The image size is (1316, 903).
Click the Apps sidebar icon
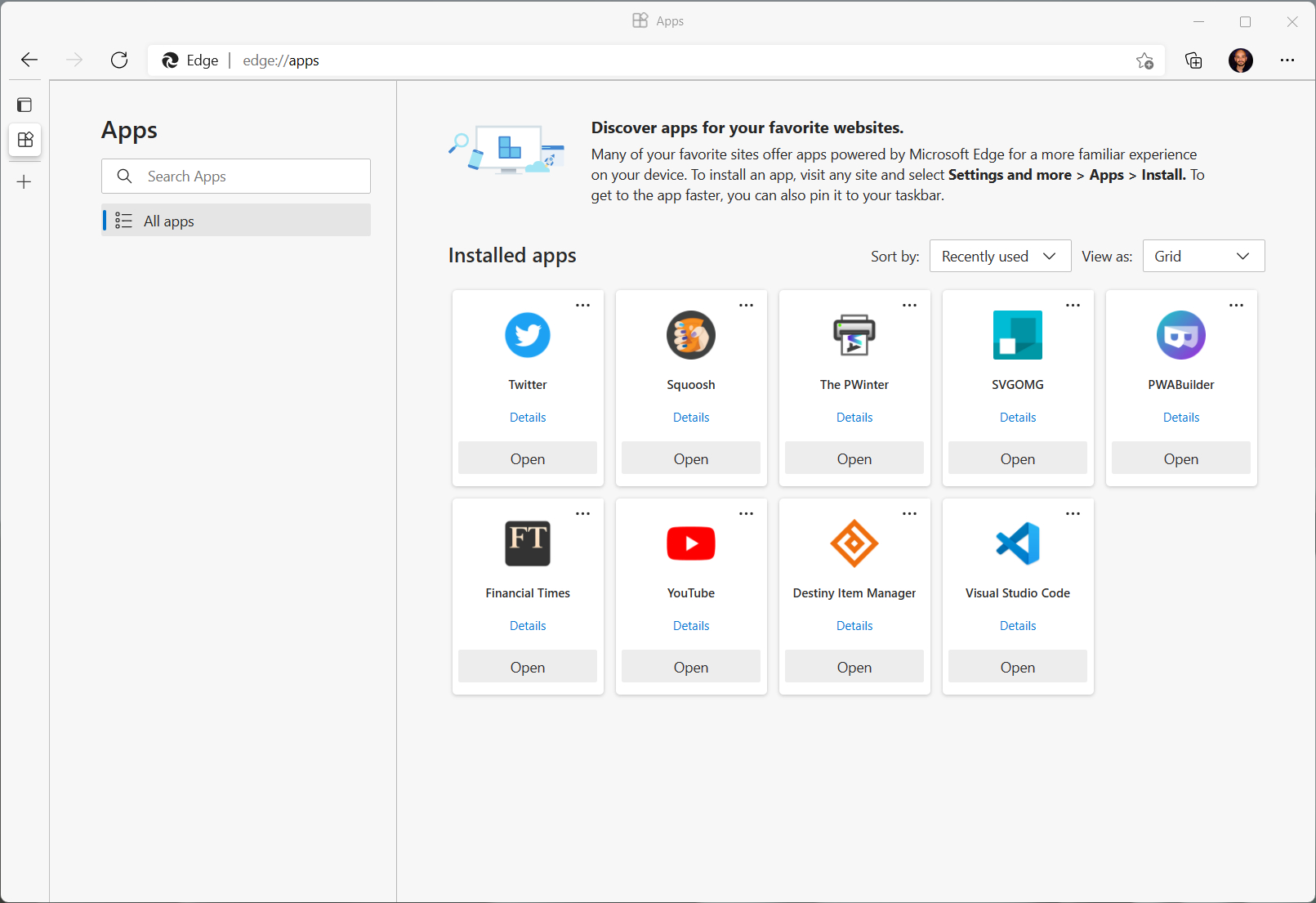point(25,140)
